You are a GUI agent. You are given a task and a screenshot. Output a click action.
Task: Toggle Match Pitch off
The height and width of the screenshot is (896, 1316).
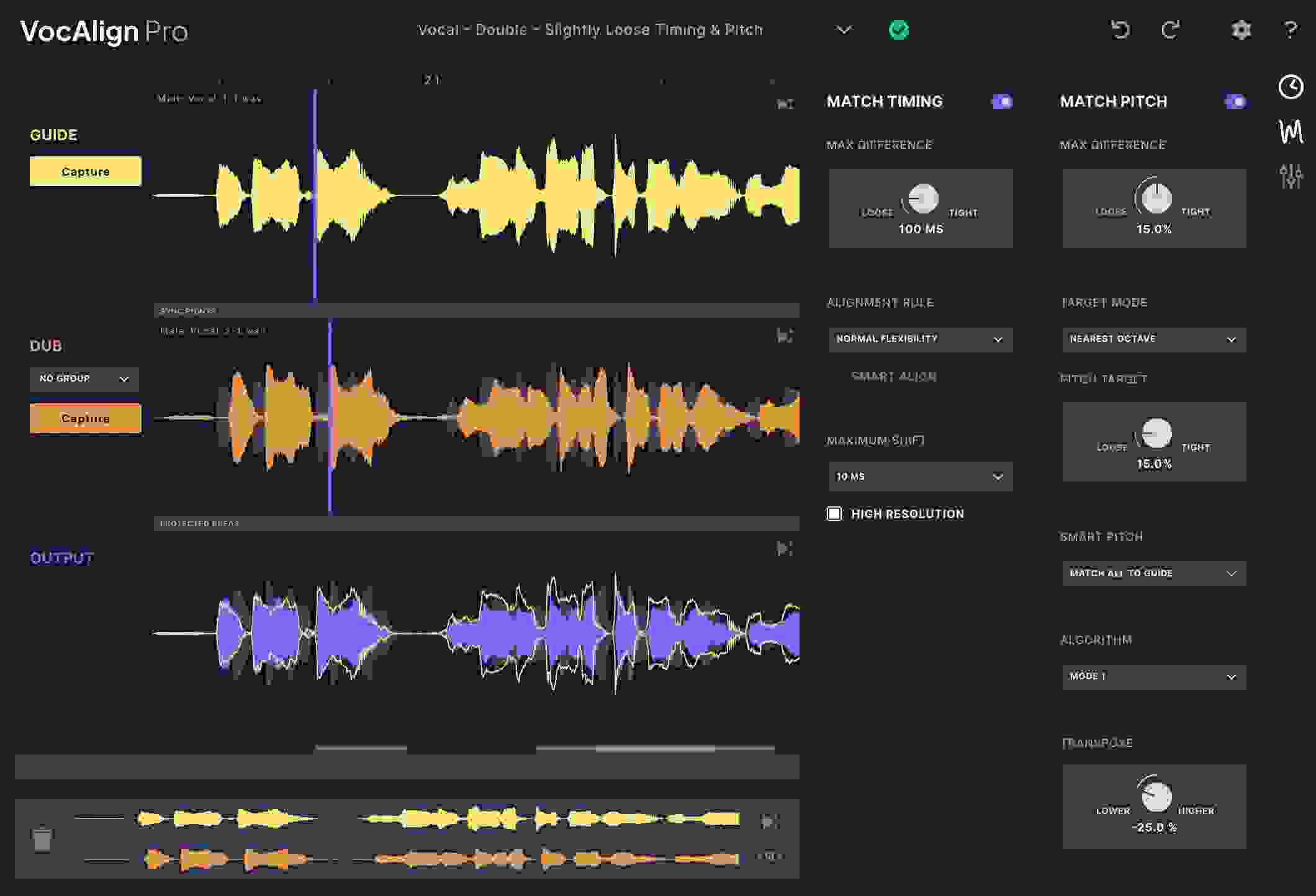tap(1235, 101)
